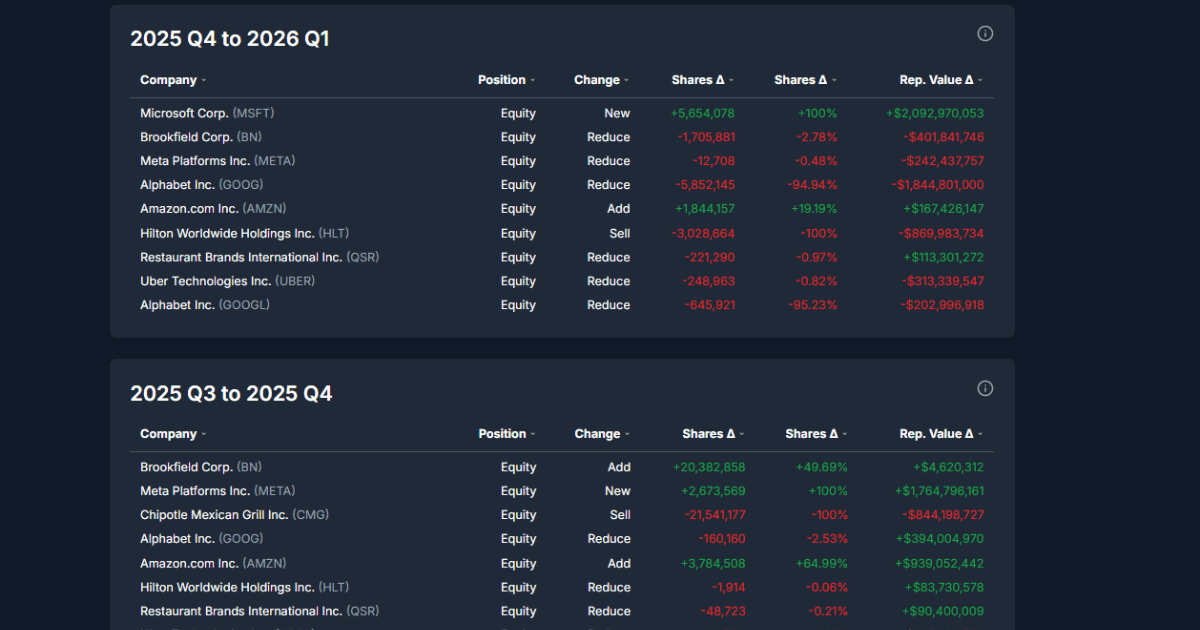1200x630 pixels.
Task: Click the -$869,983,734 value
Action: click(943, 233)
